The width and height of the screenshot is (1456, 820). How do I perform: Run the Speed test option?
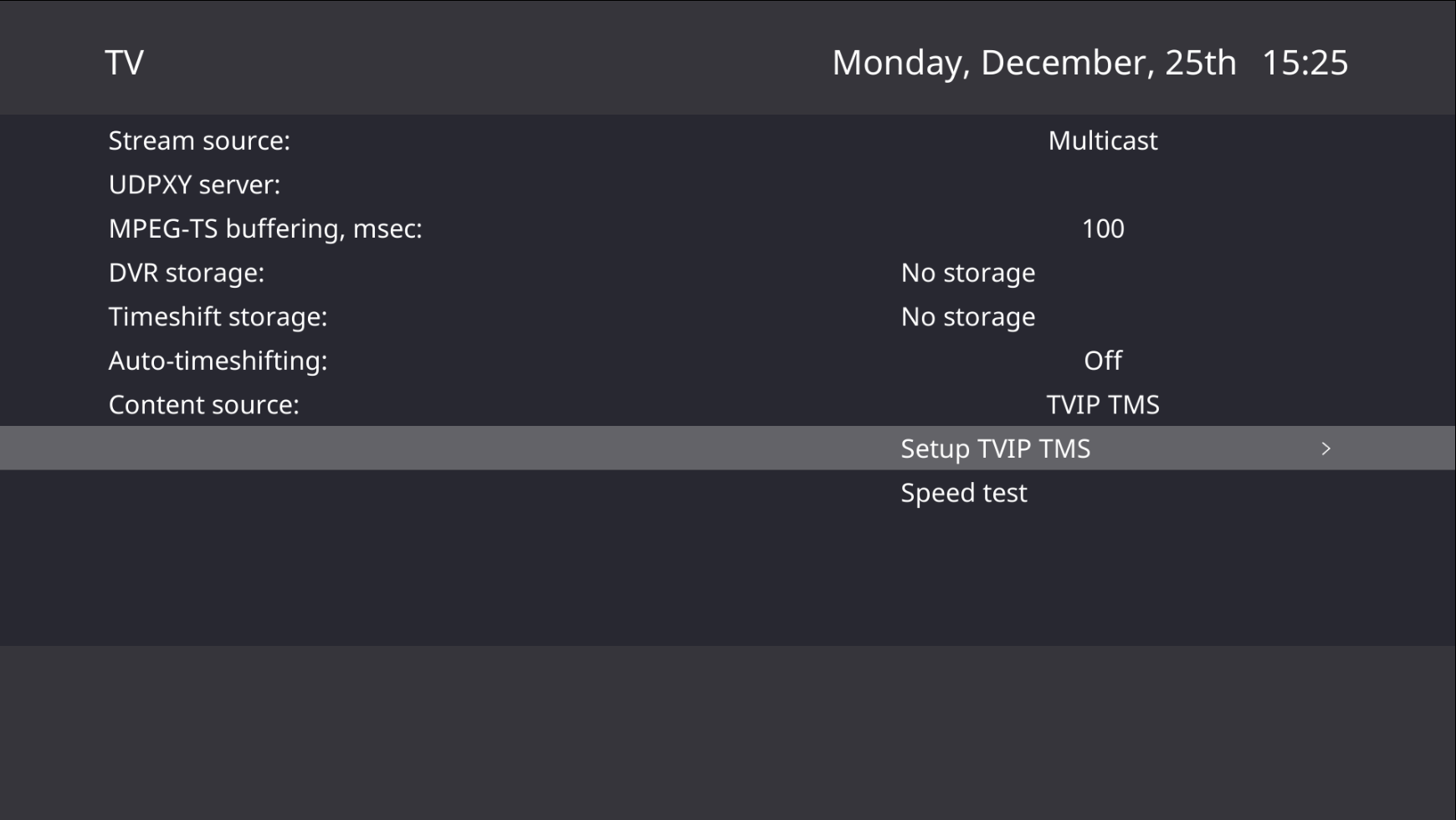point(963,493)
